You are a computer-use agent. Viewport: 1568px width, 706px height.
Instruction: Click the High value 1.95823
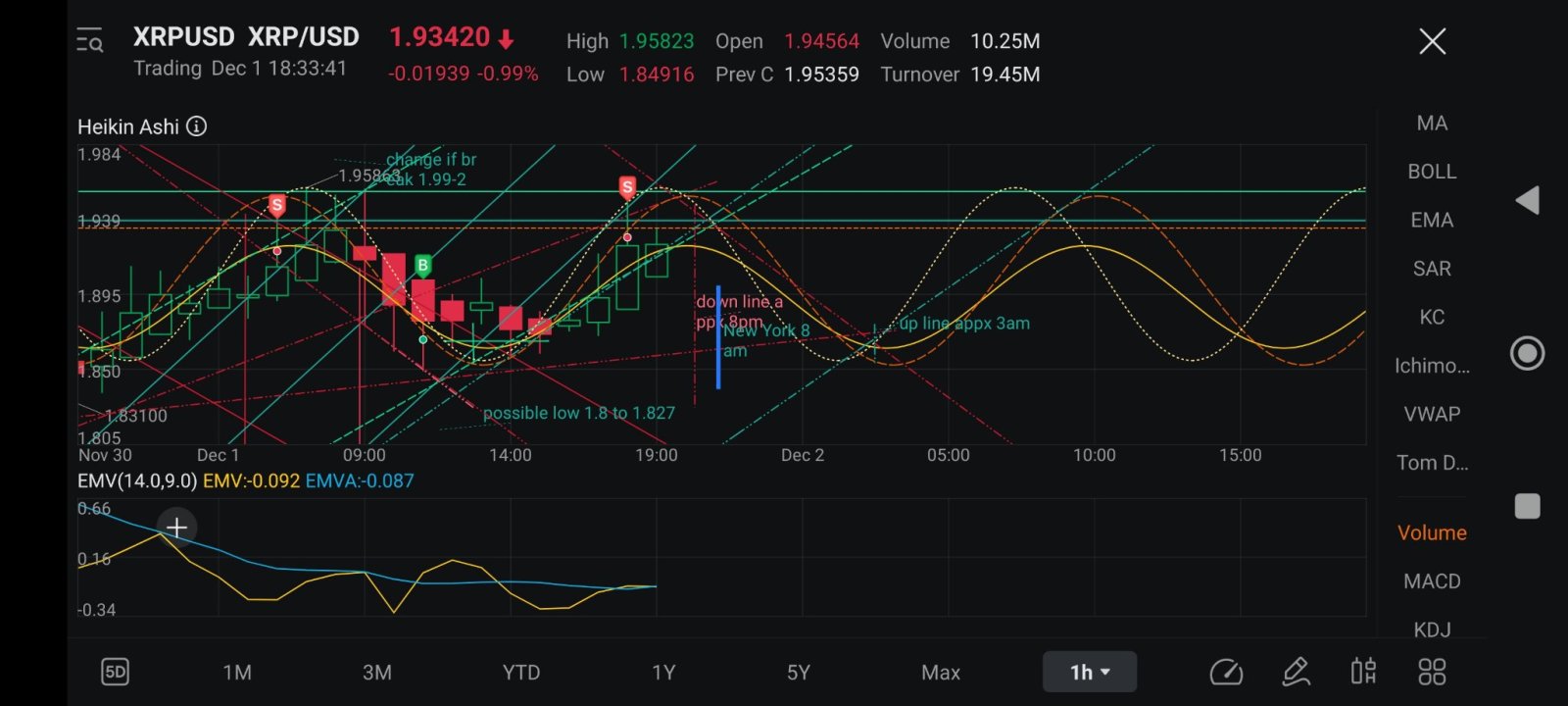coord(657,41)
